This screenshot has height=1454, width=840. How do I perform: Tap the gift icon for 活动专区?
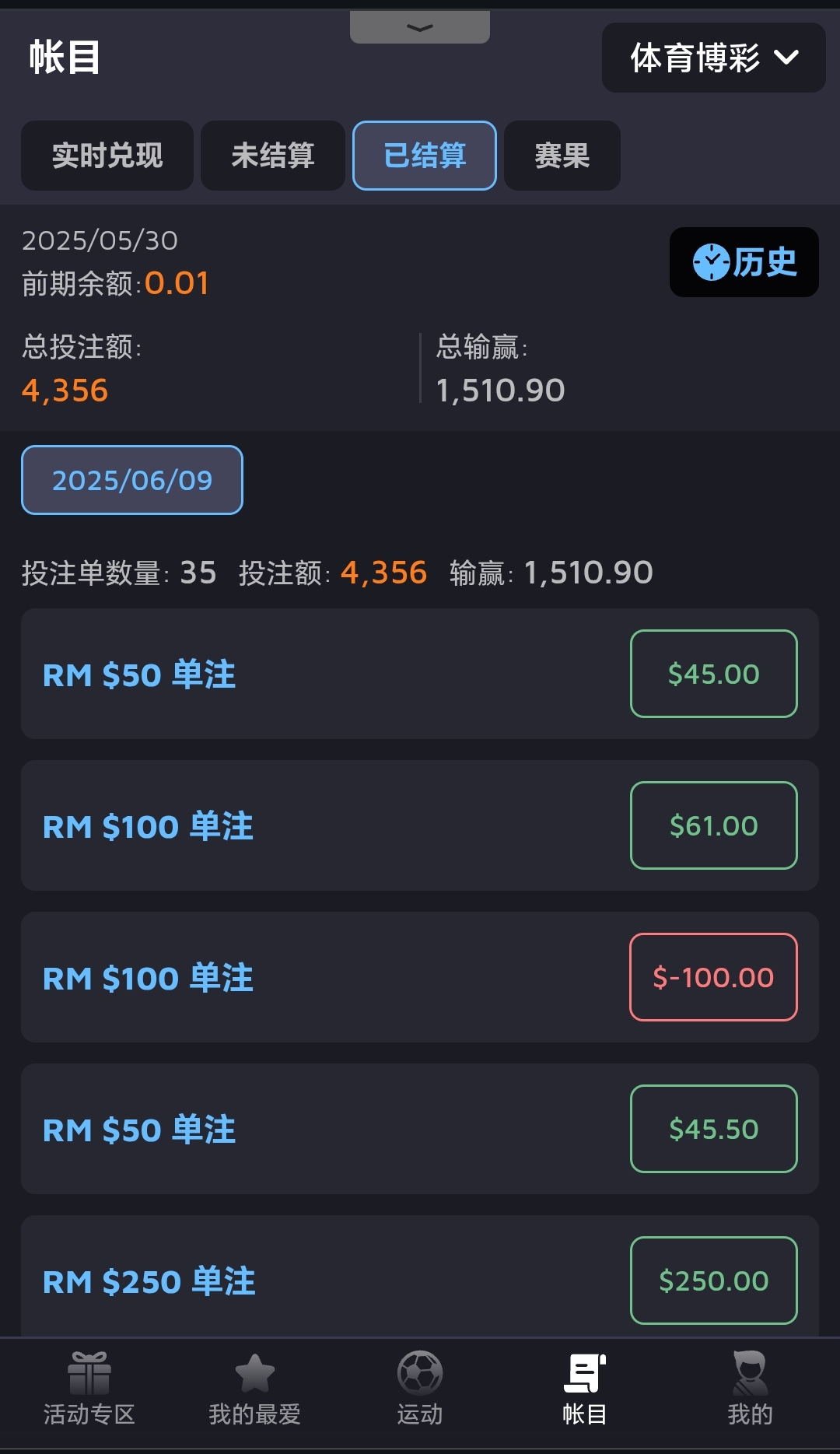89,1373
